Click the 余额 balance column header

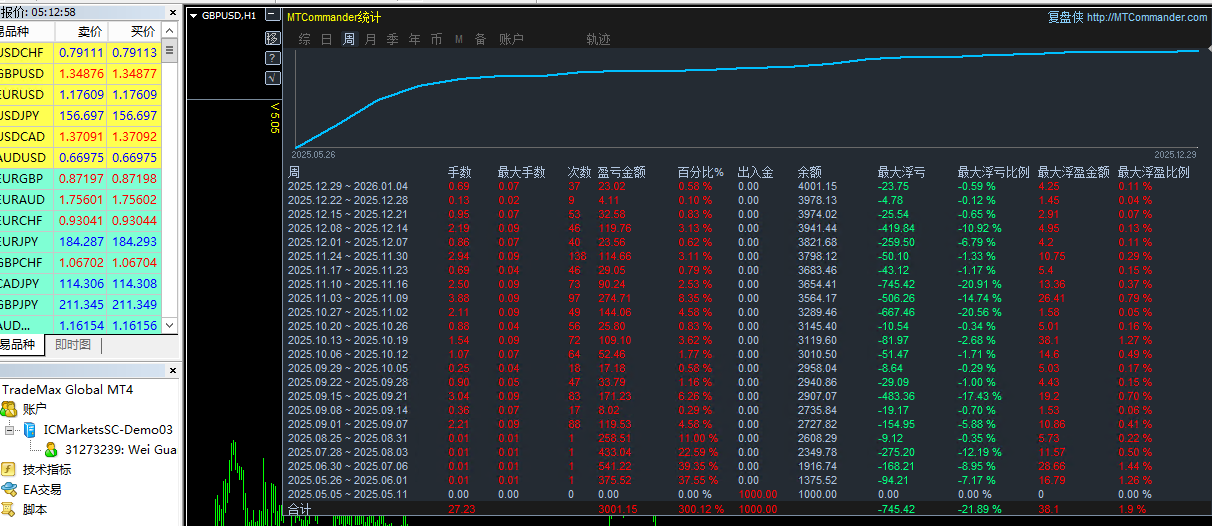click(810, 172)
